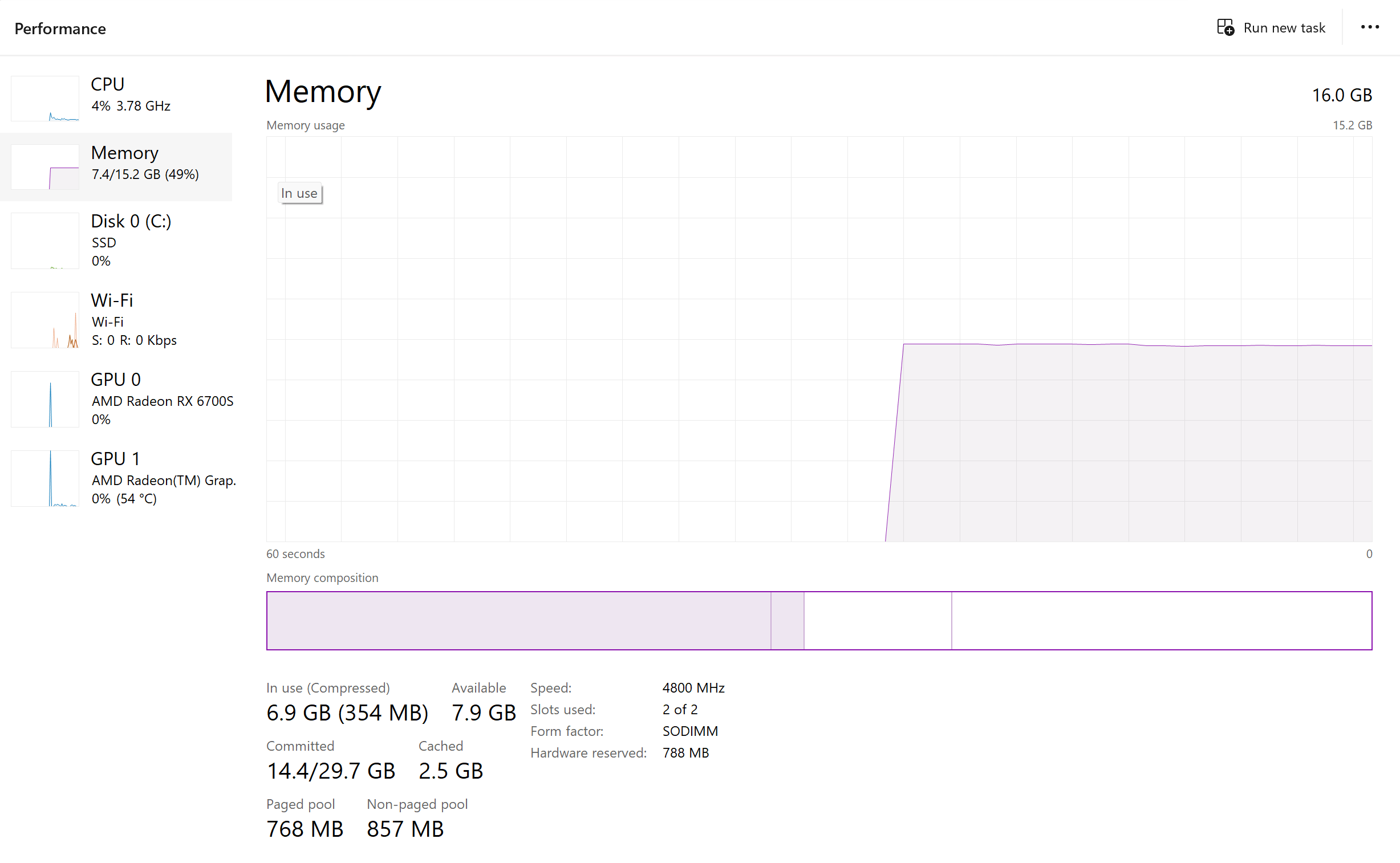The height and width of the screenshot is (863, 1400).
Task: Select the GPU 1 graph thumbnail
Action: pyautogui.click(x=45, y=479)
